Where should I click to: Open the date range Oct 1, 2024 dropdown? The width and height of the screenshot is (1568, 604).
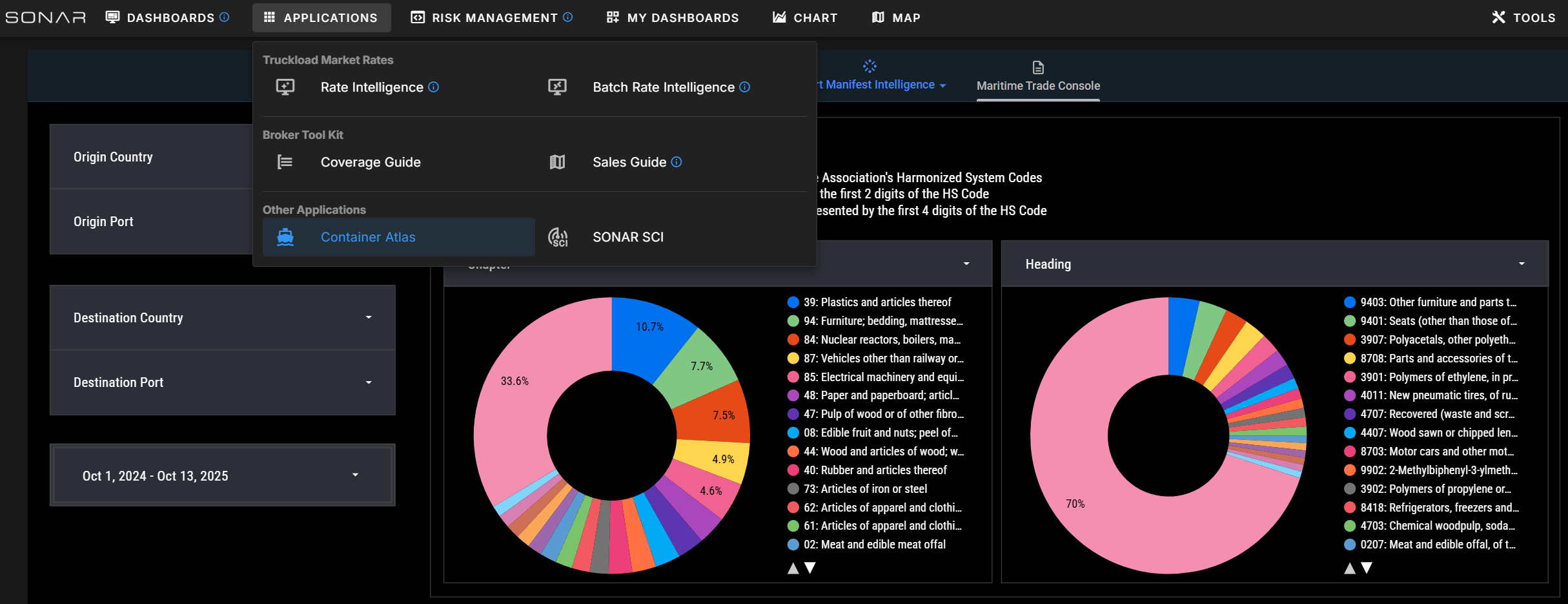222,475
